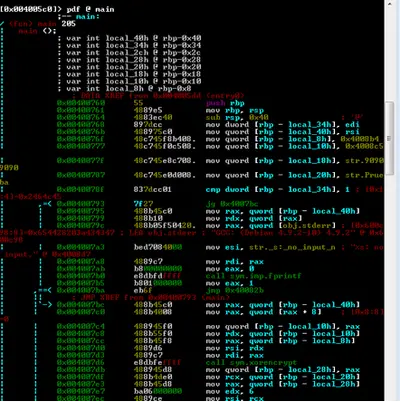This screenshot has height=412, width=400.
Task: Click the 'call sym.xorencrypt' instruction
Action: coord(251,363)
